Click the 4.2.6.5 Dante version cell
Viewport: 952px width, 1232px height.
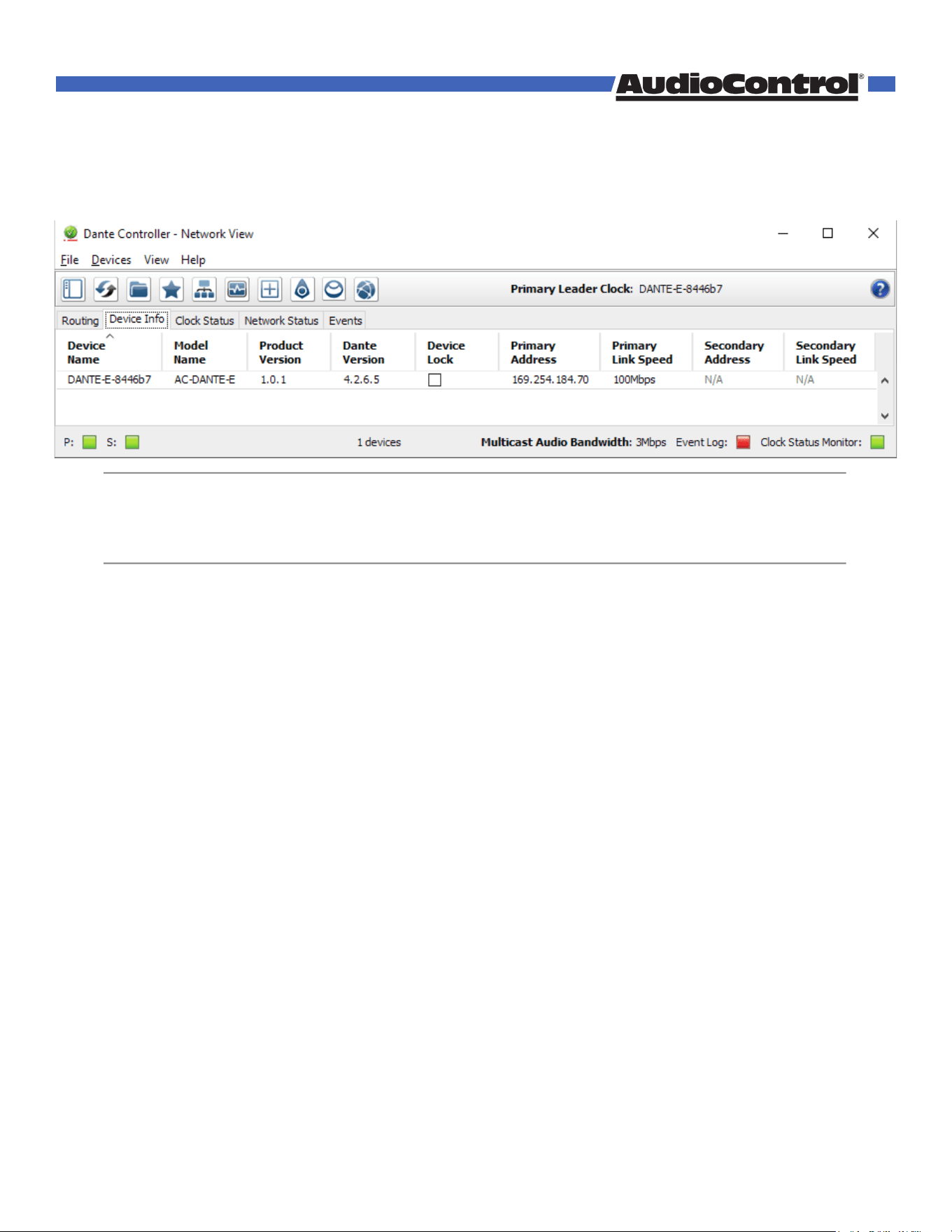(x=362, y=380)
